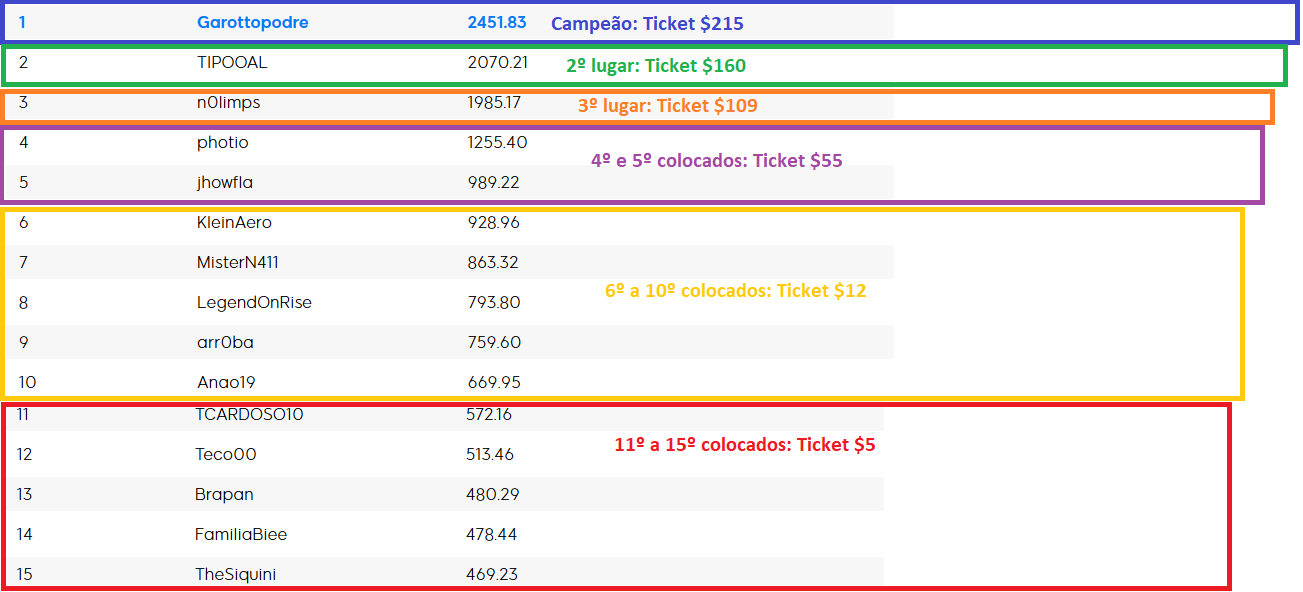Select player arr0ba in ninth place
This screenshot has width=1303, height=592.
(225, 342)
